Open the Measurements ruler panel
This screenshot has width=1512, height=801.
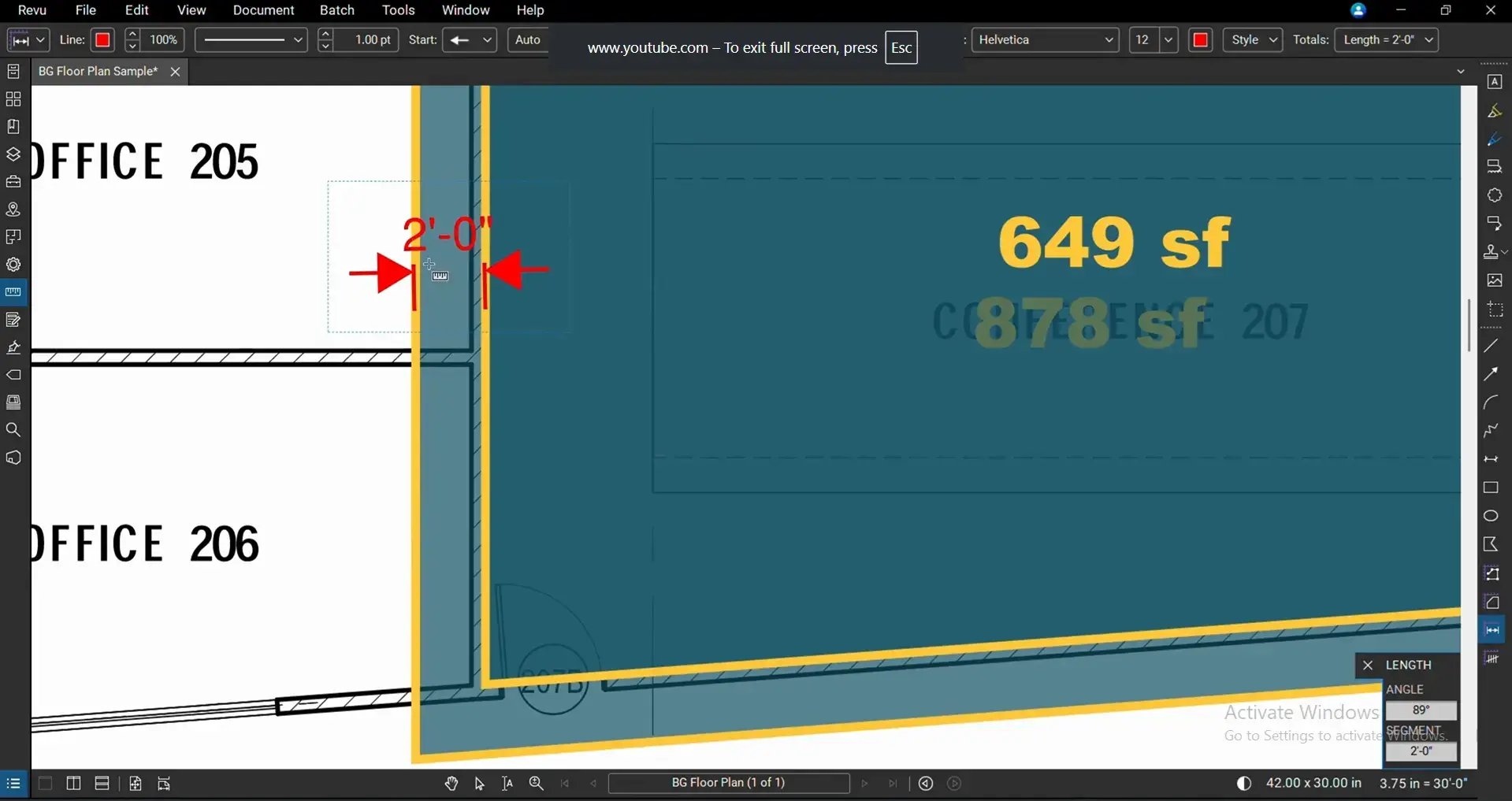13,292
